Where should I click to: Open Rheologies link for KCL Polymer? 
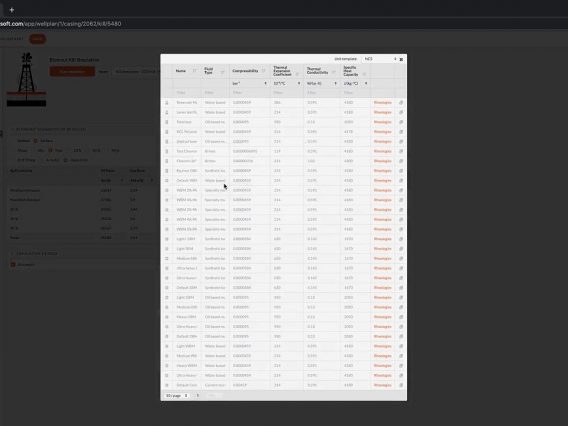(383, 132)
